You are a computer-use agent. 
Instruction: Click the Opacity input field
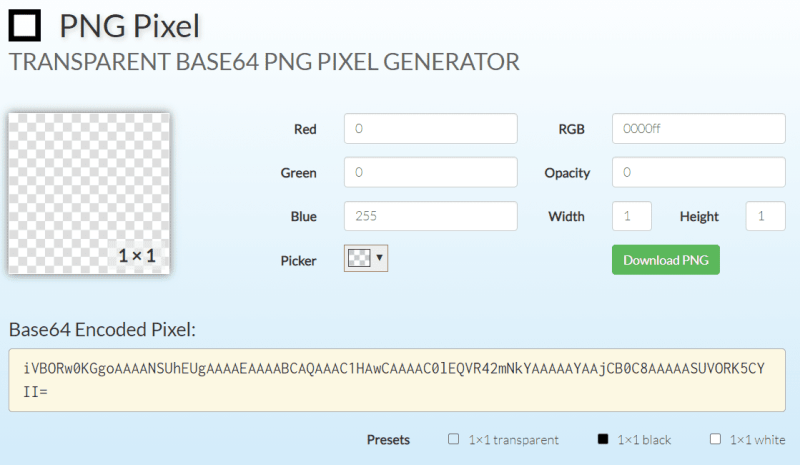[x=698, y=172]
